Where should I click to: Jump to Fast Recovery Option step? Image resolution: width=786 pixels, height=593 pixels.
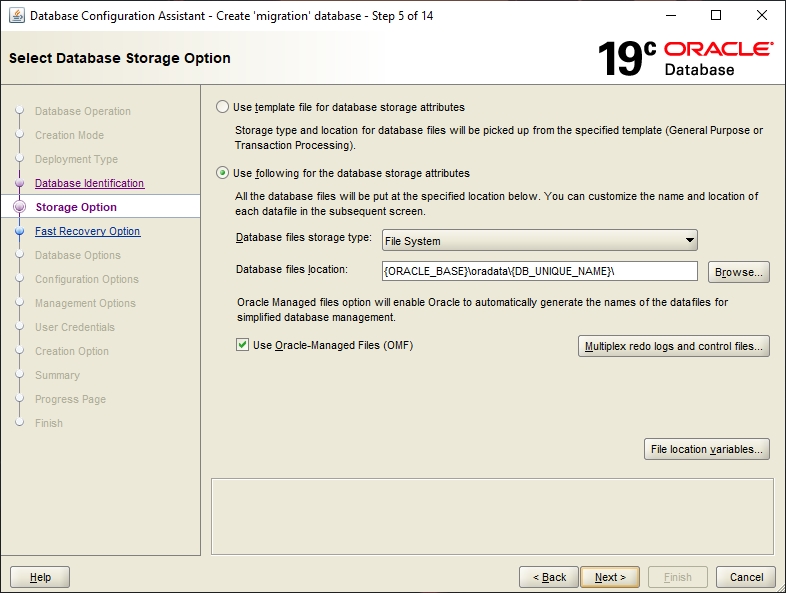(87, 231)
